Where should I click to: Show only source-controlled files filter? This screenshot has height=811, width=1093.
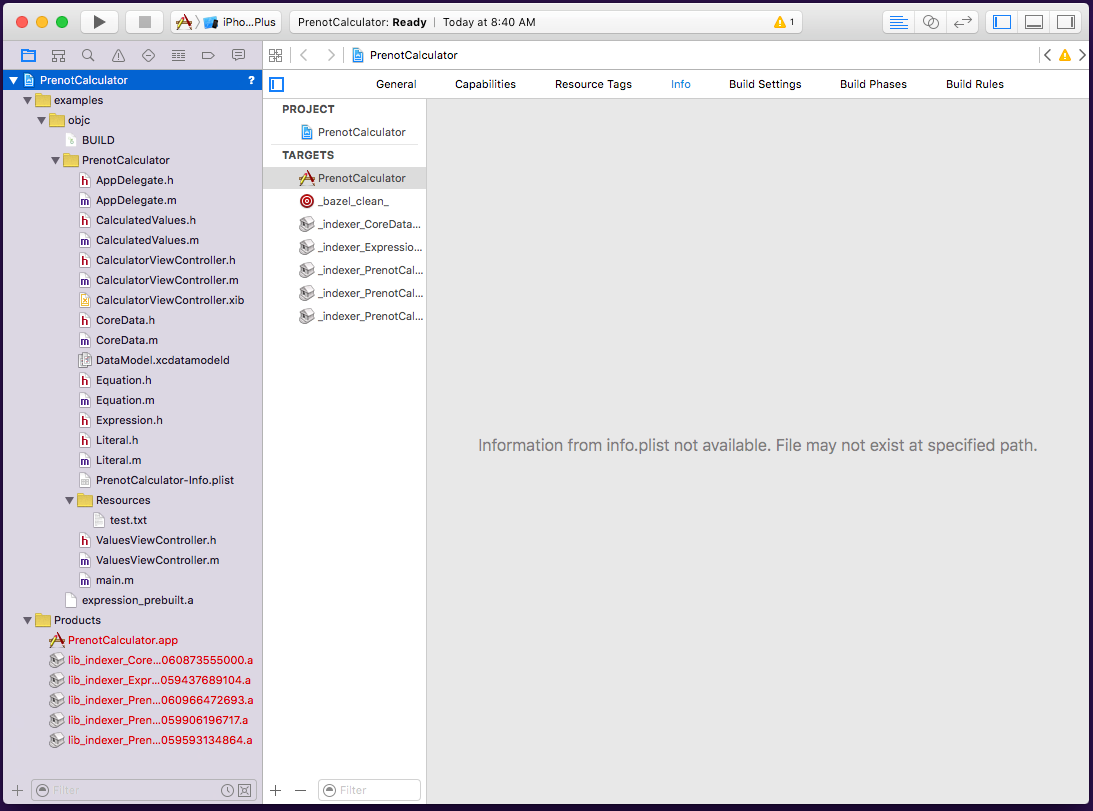pos(245,790)
